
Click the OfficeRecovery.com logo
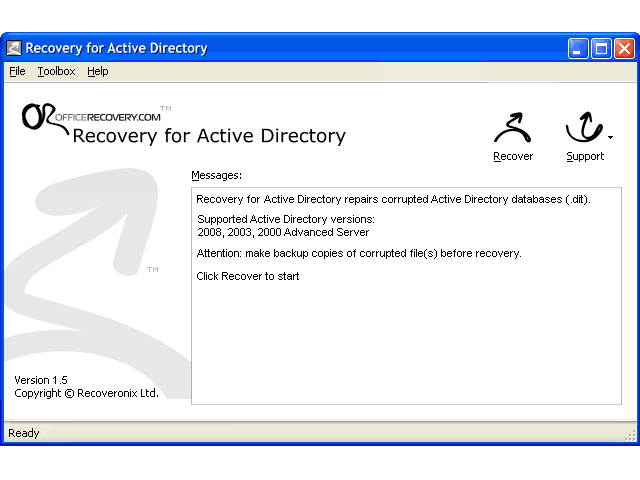coord(96,117)
